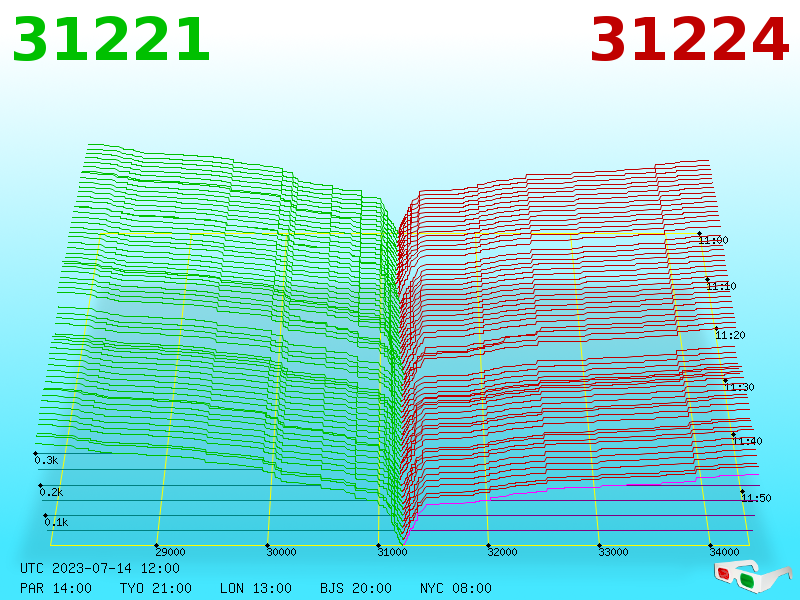Screen dimensions: 800x600
Task: Click the 32000 price axis label
Action: click(x=503, y=552)
